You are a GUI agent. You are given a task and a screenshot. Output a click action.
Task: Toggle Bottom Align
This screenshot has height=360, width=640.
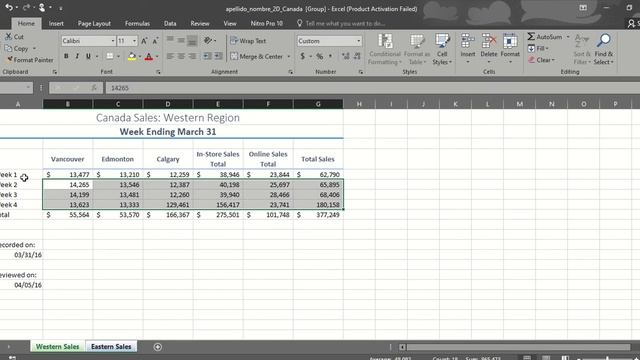pos(192,40)
